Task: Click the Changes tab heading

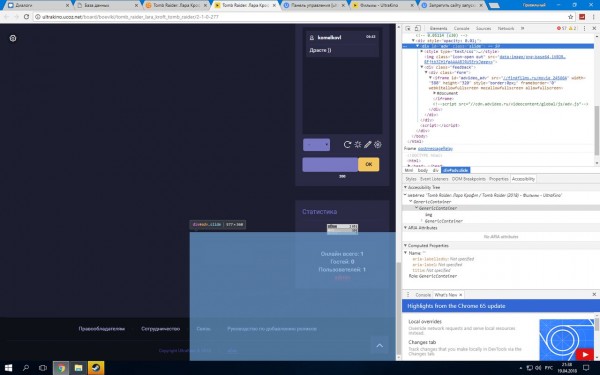Action: tap(422, 342)
